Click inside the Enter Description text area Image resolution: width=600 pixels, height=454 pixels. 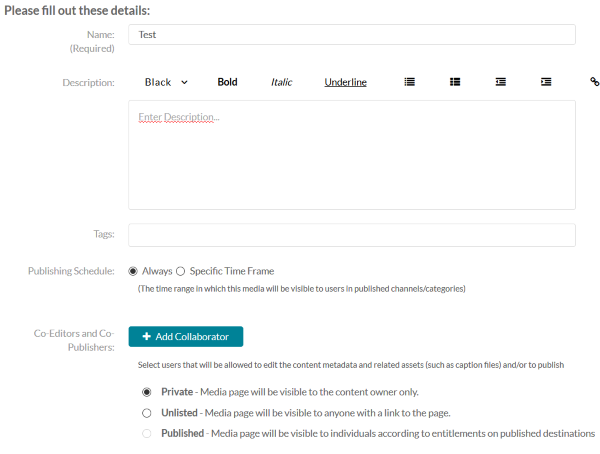point(352,155)
